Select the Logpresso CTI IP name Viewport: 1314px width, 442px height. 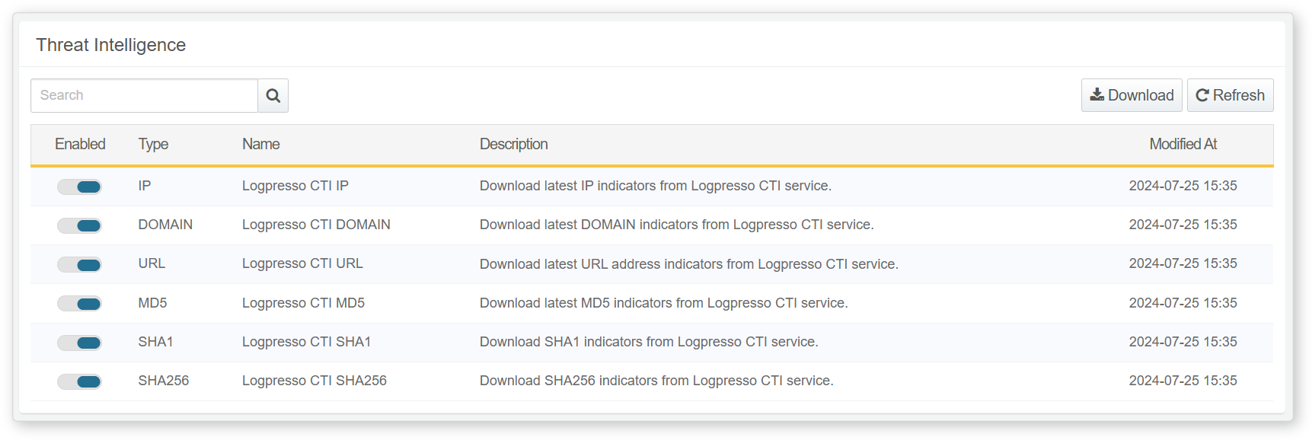295,186
